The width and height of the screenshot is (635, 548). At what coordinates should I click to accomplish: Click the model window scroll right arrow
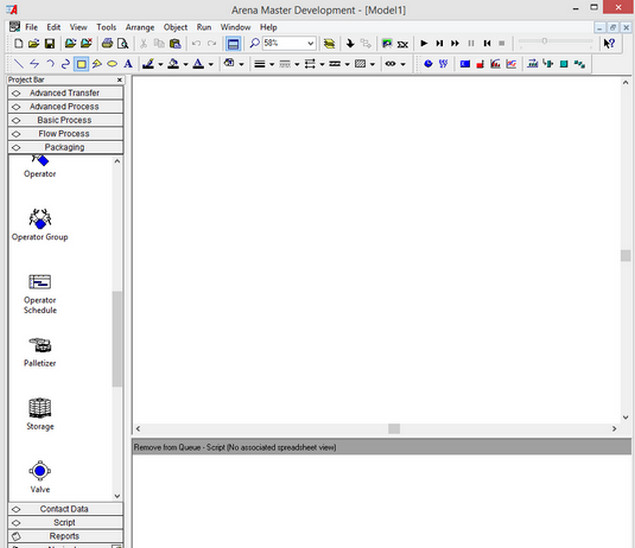614,429
